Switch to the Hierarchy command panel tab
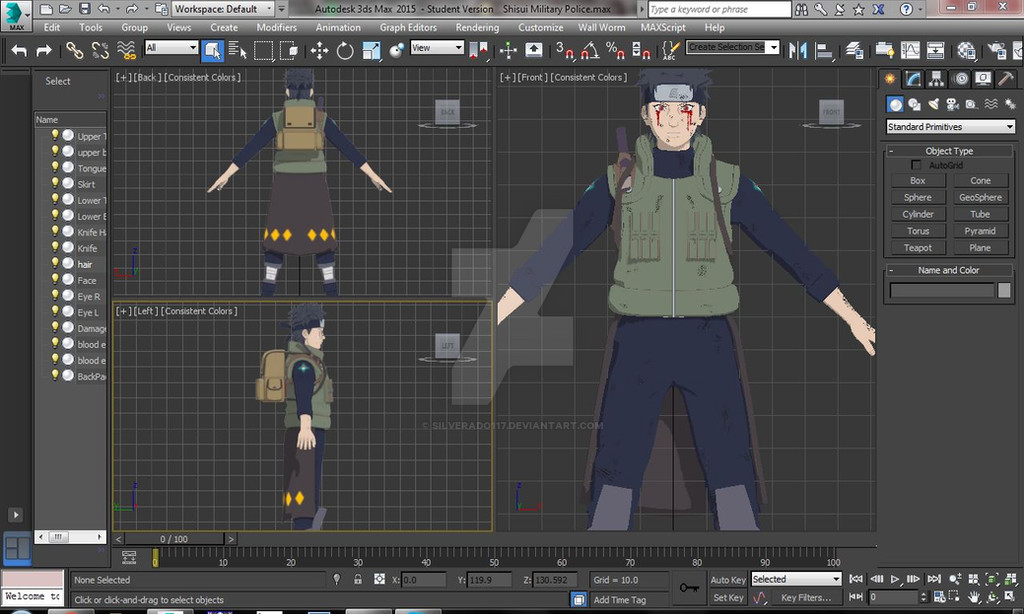 point(936,79)
